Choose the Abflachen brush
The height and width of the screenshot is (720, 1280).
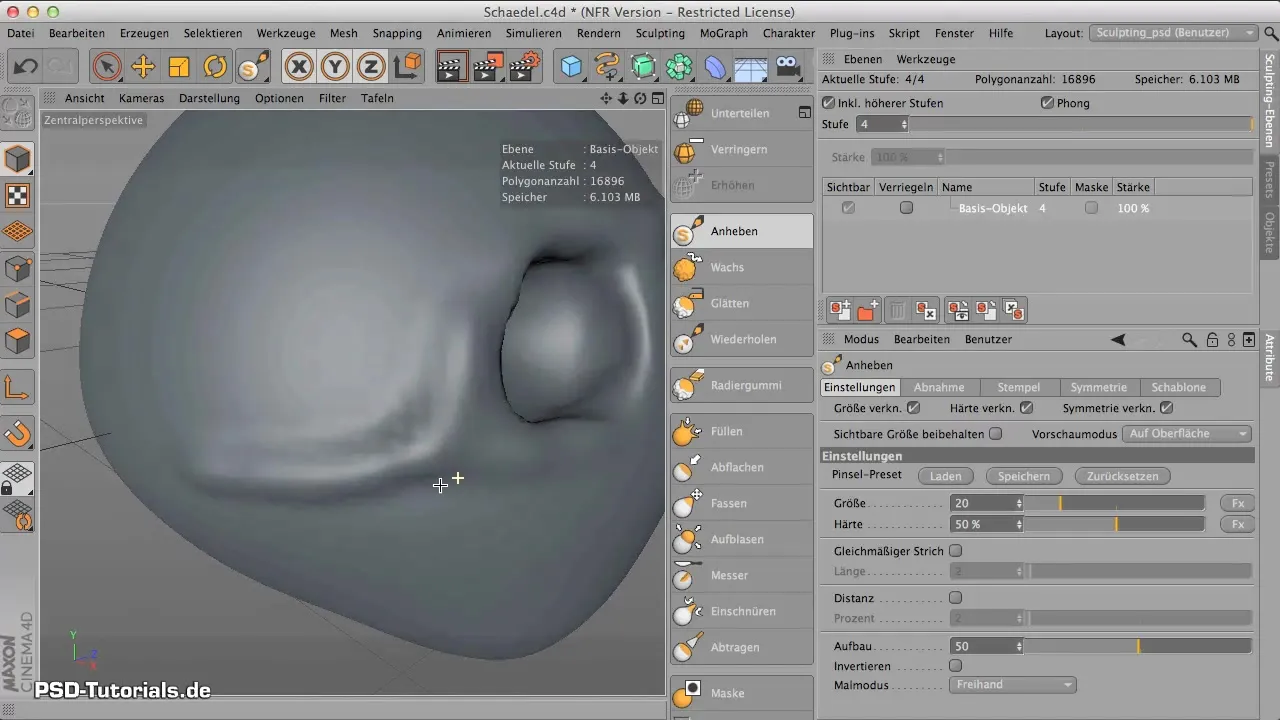(742, 467)
